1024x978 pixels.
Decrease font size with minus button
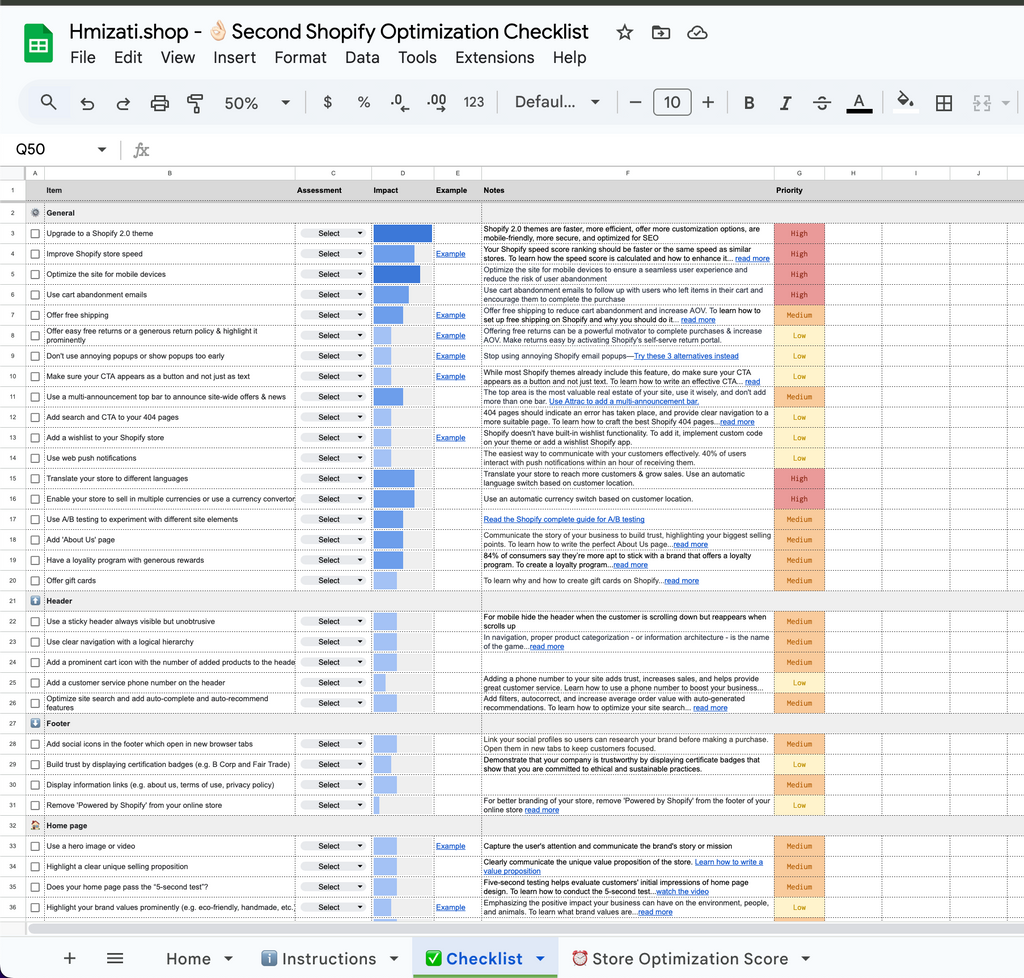click(635, 103)
